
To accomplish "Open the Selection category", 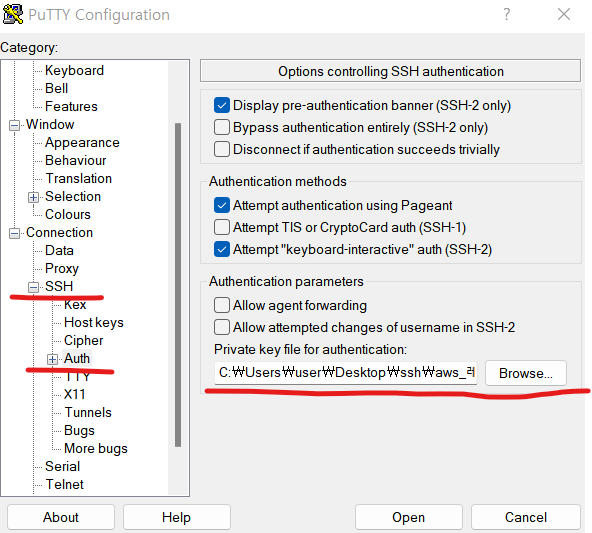I will (73, 196).
